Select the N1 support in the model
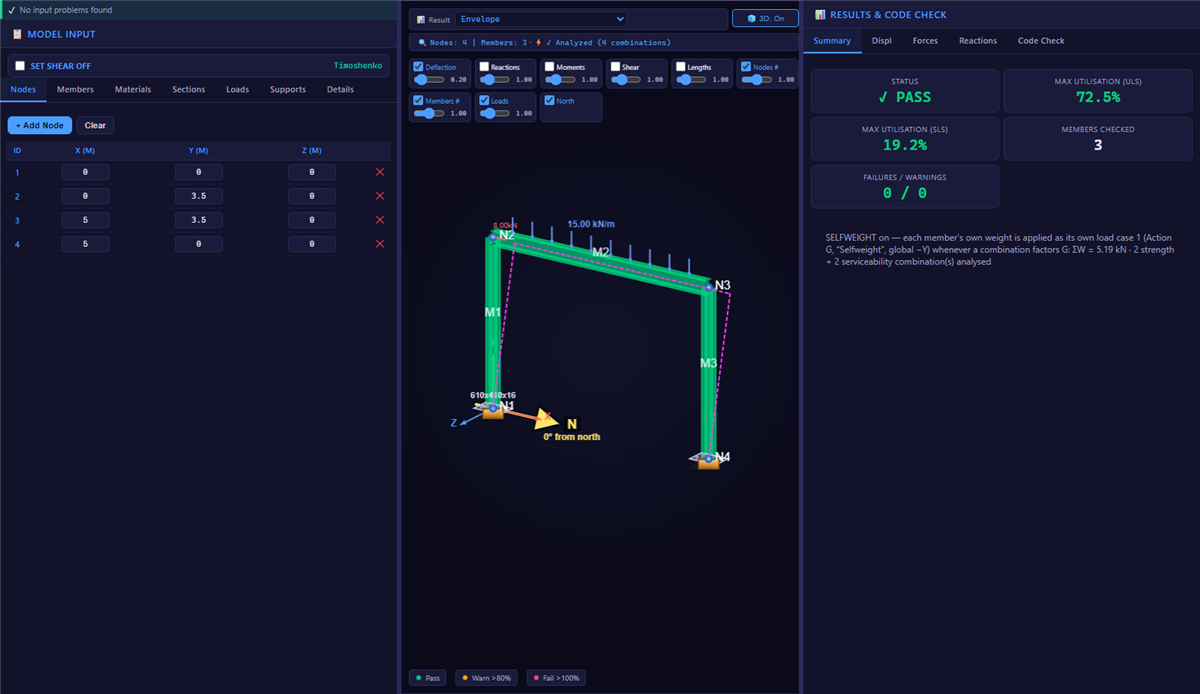 (492, 411)
